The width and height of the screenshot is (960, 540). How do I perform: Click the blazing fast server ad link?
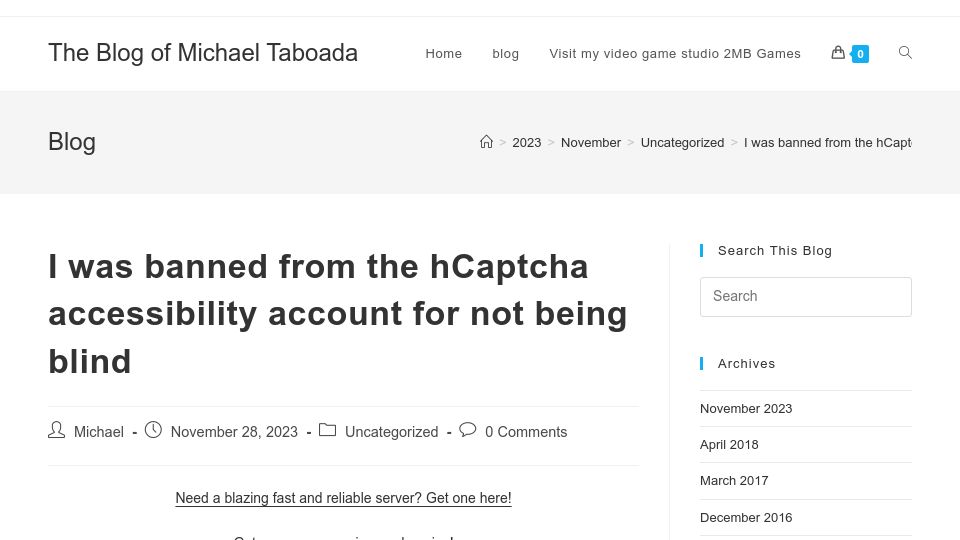pos(343,498)
